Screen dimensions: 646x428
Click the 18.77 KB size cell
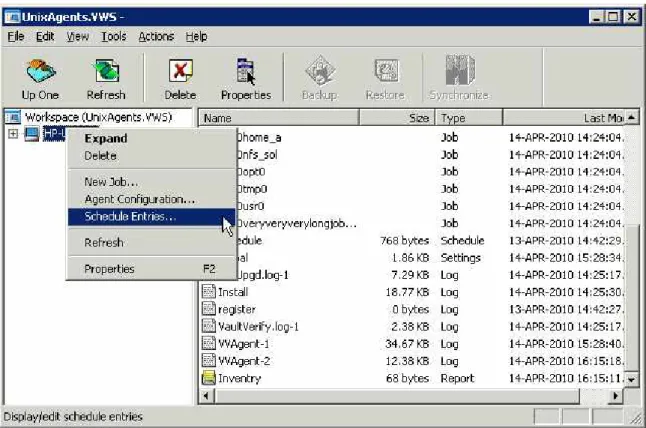tap(407, 292)
